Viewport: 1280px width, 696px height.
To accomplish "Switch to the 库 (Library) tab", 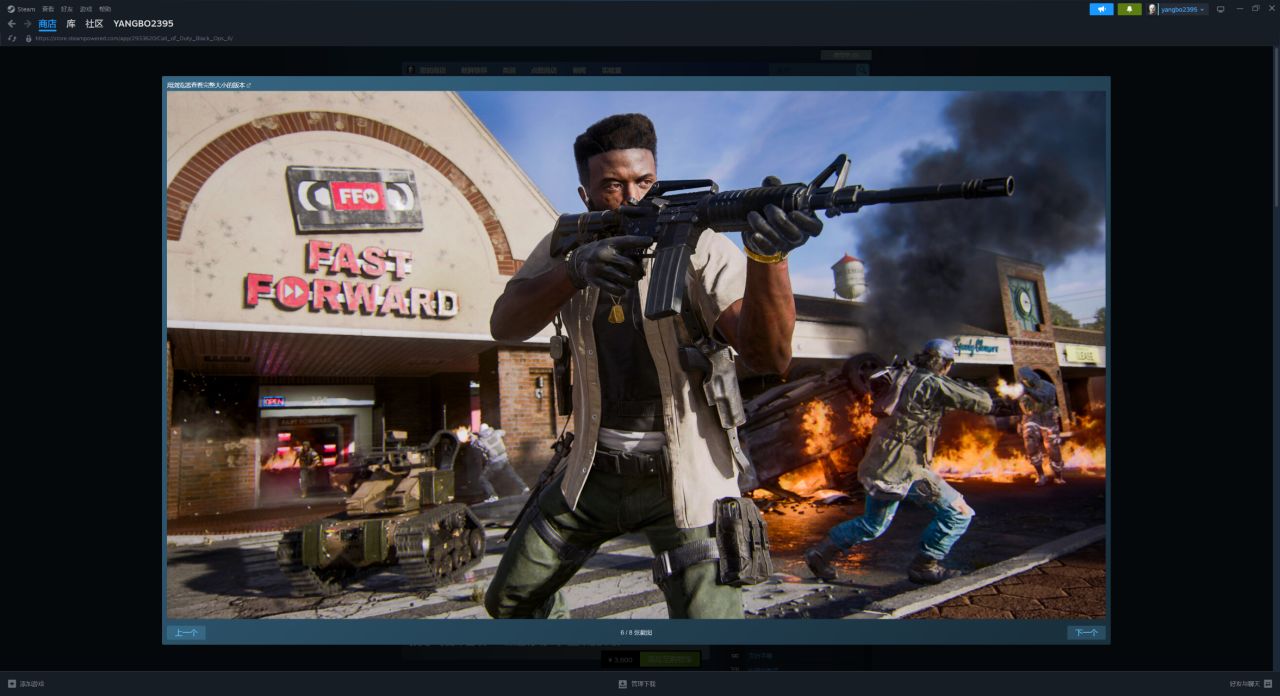I will click(71, 23).
